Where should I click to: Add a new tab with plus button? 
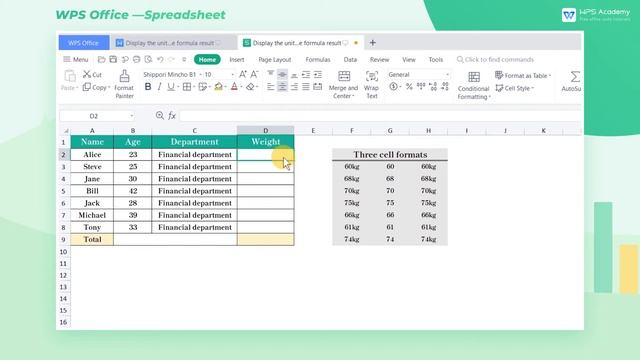[372, 43]
